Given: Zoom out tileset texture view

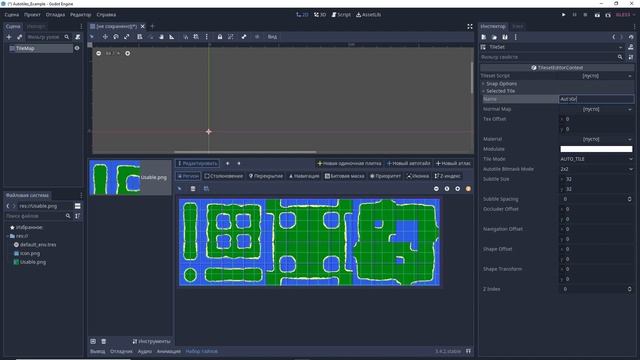Looking at the screenshot, I should coord(436,189).
